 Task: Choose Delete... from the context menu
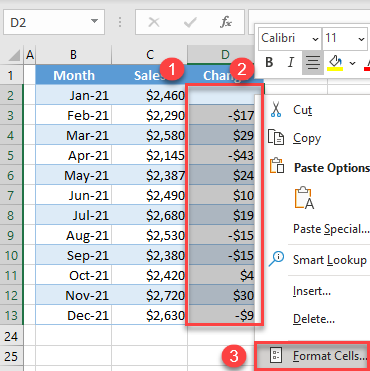(x=314, y=319)
